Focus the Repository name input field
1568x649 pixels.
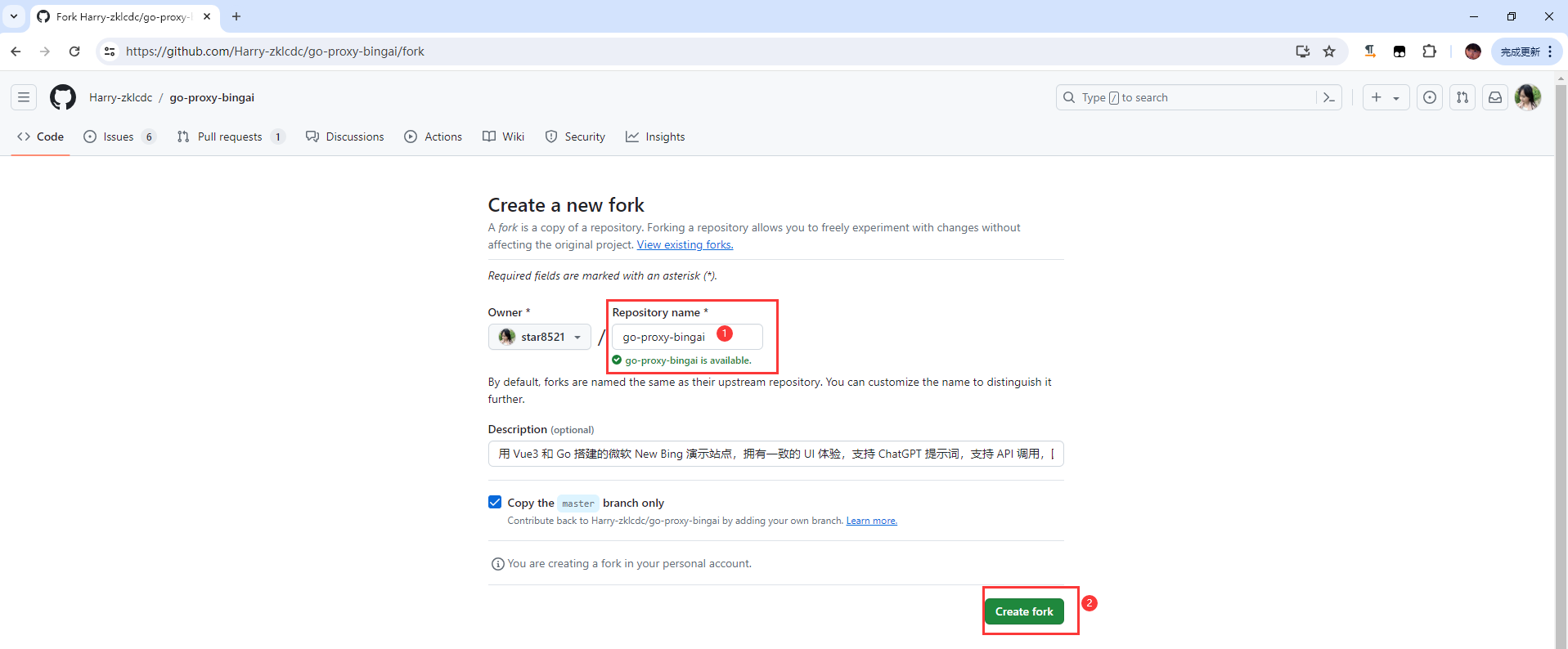(x=687, y=337)
